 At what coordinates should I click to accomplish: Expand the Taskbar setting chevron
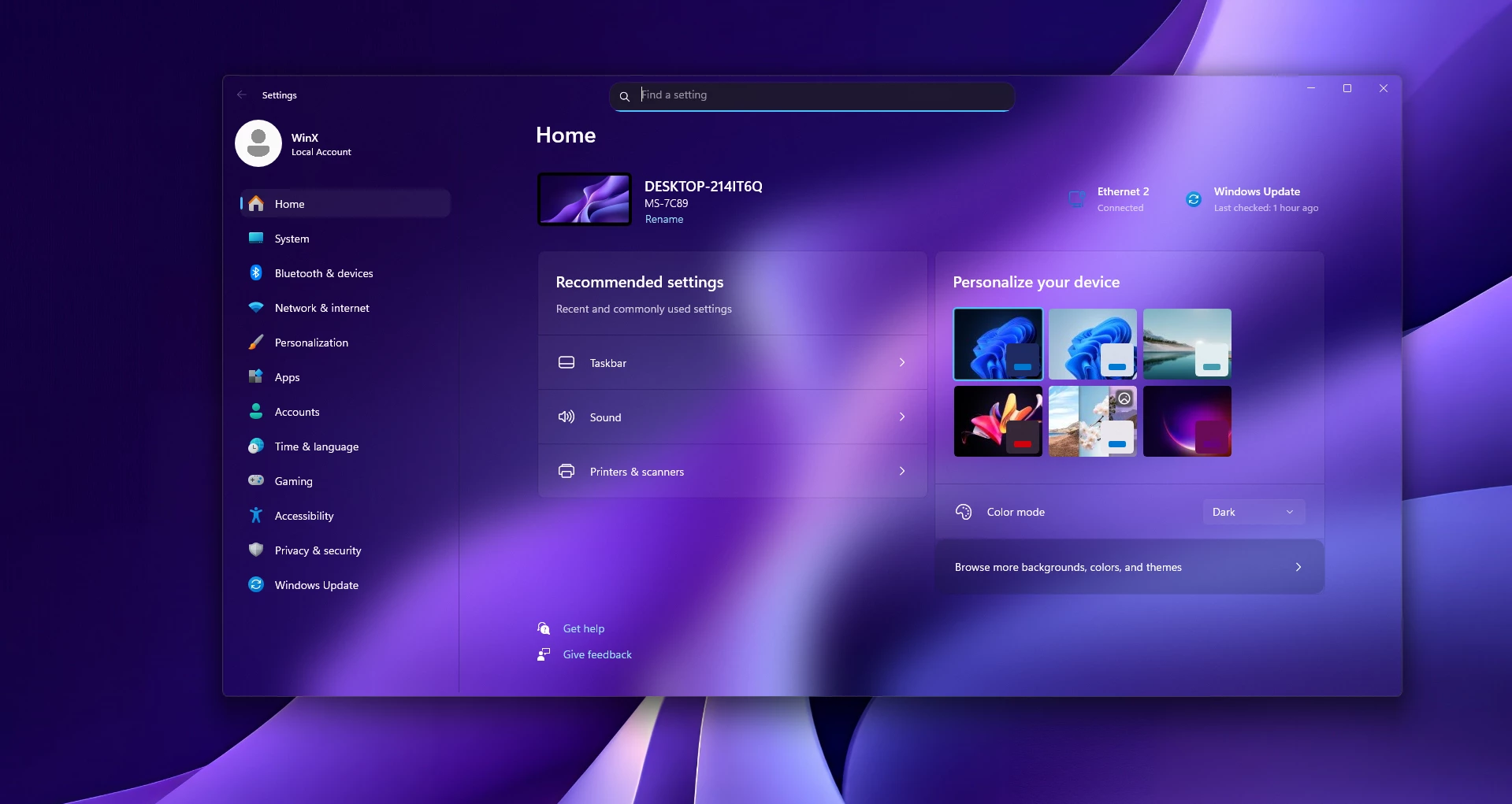(902, 362)
